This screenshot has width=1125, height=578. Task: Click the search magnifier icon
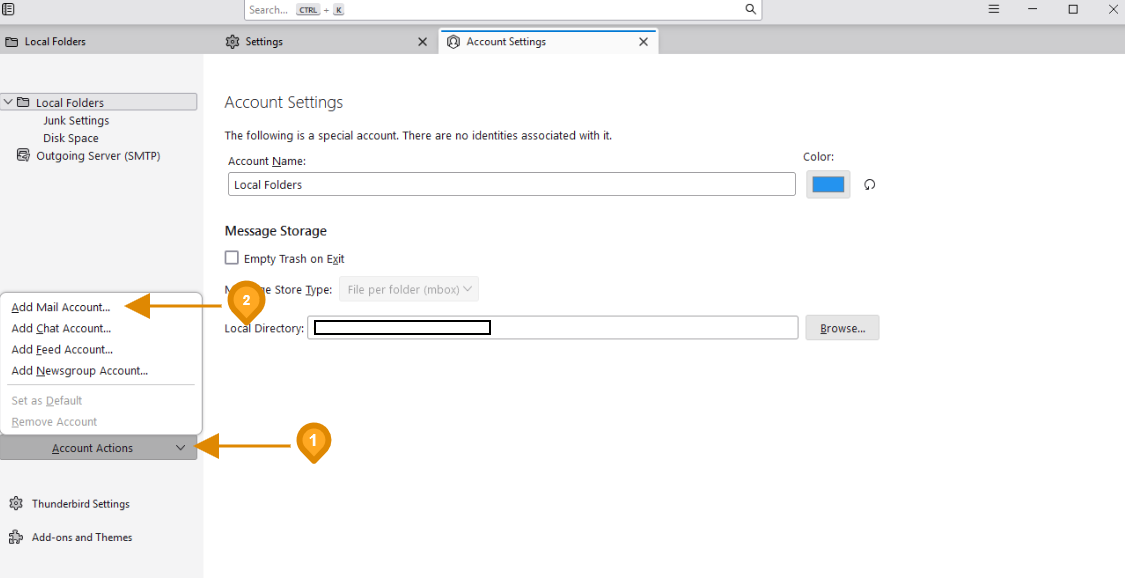[x=750, y=9]
